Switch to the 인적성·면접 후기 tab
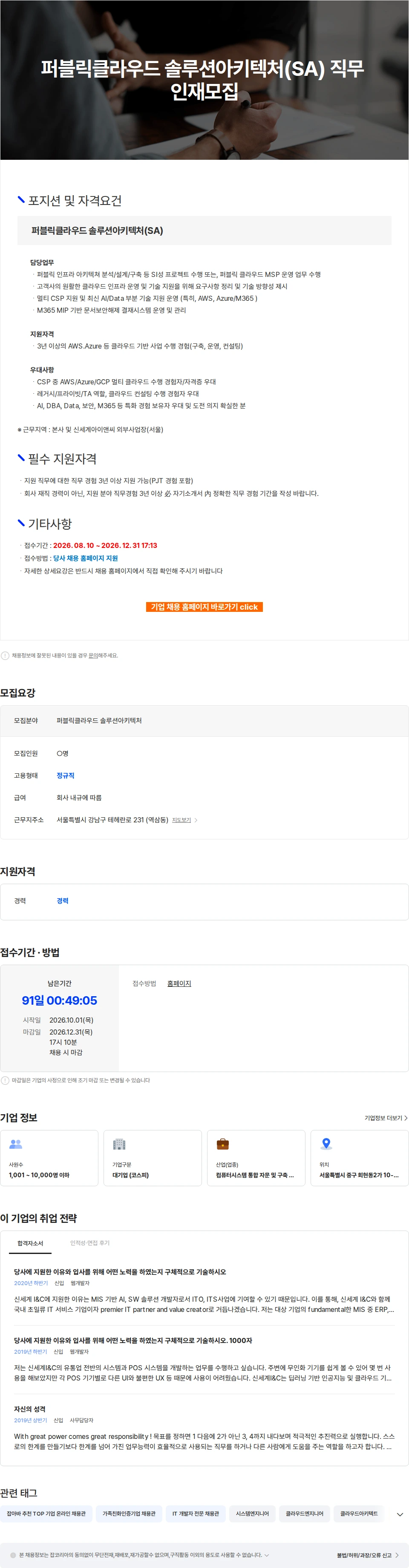Viewport: 409px width, 1568px height. [x=90, y=1243]
